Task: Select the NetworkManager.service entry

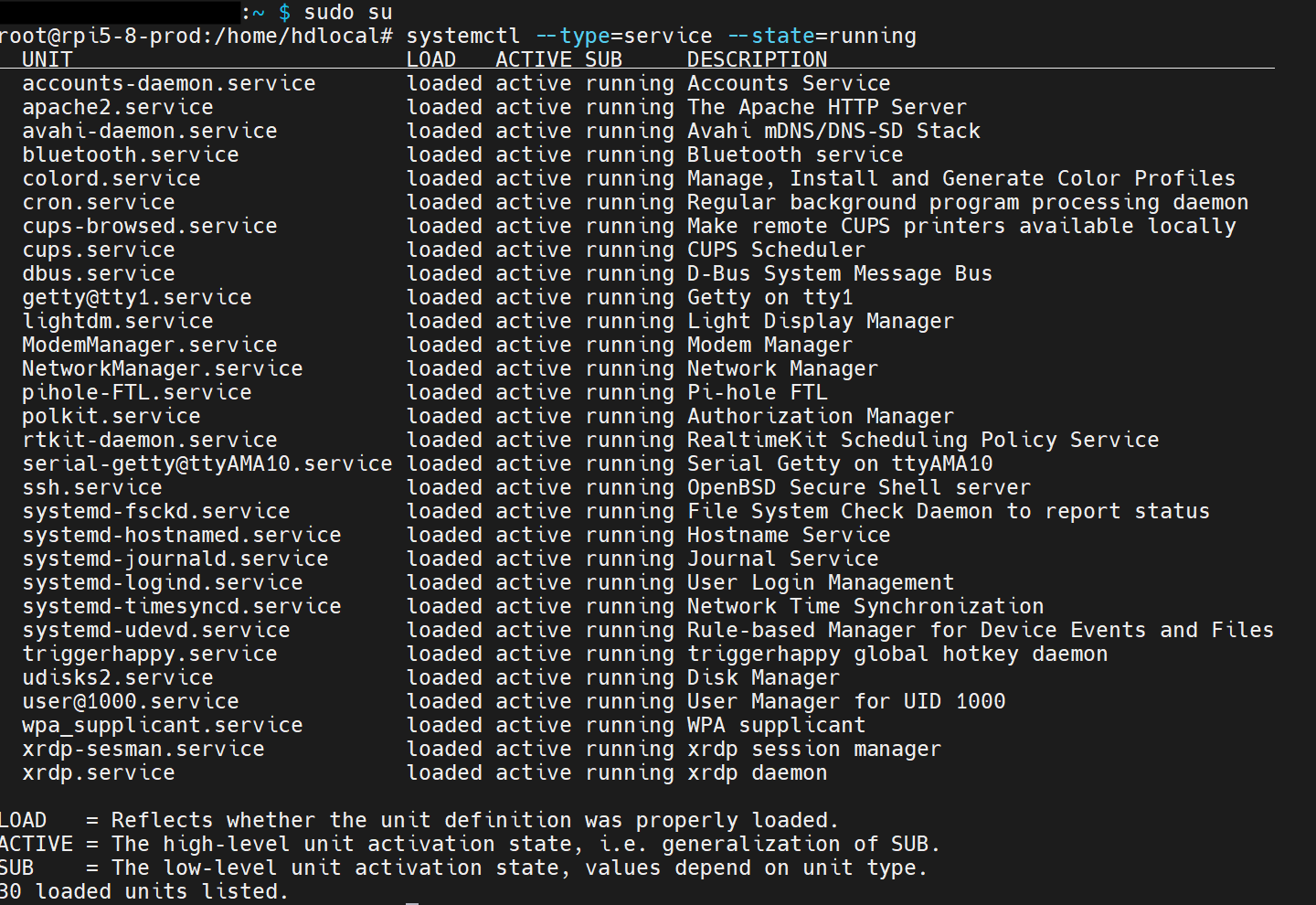Action: click(162, 367)
